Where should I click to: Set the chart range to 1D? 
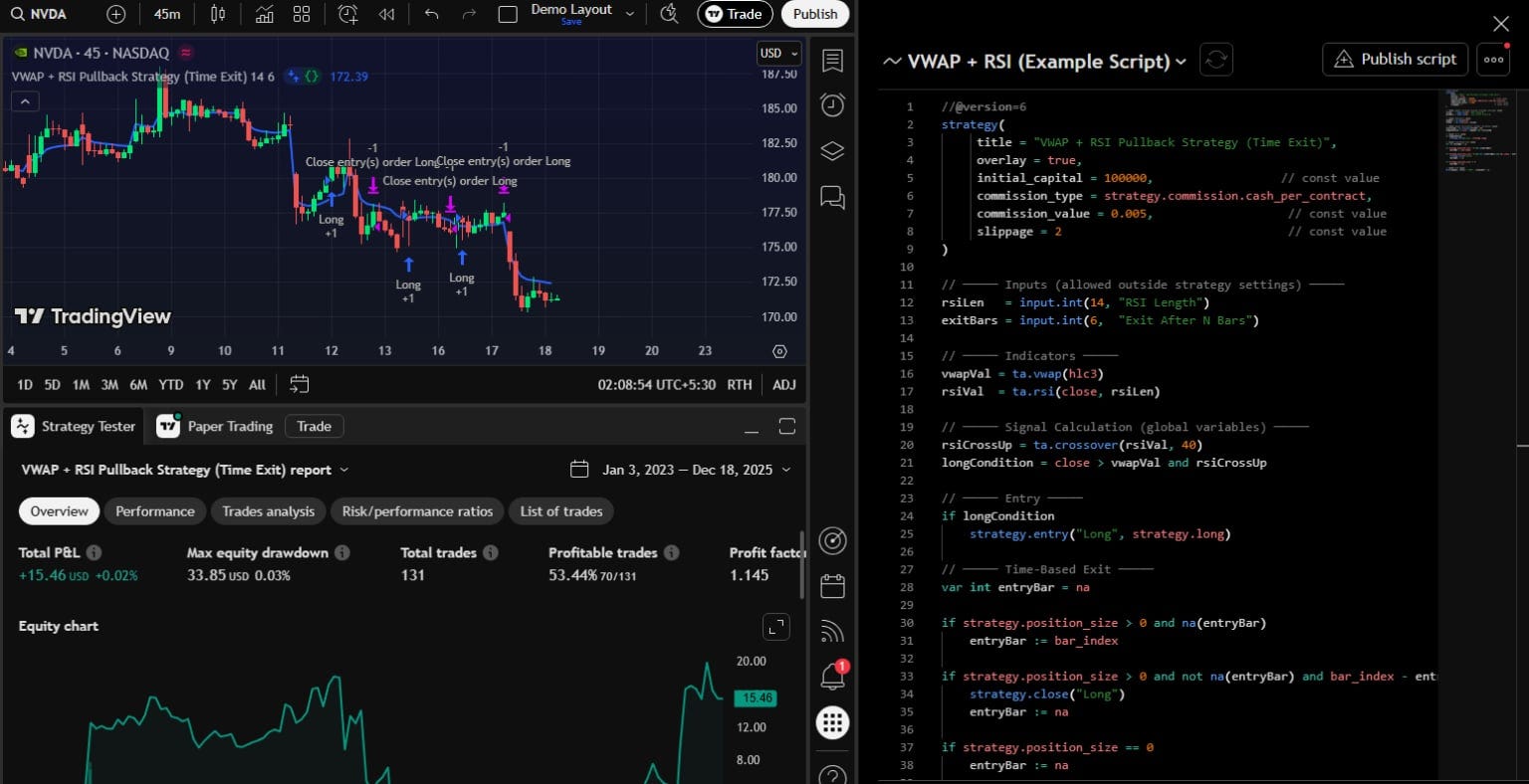(25, 384)
